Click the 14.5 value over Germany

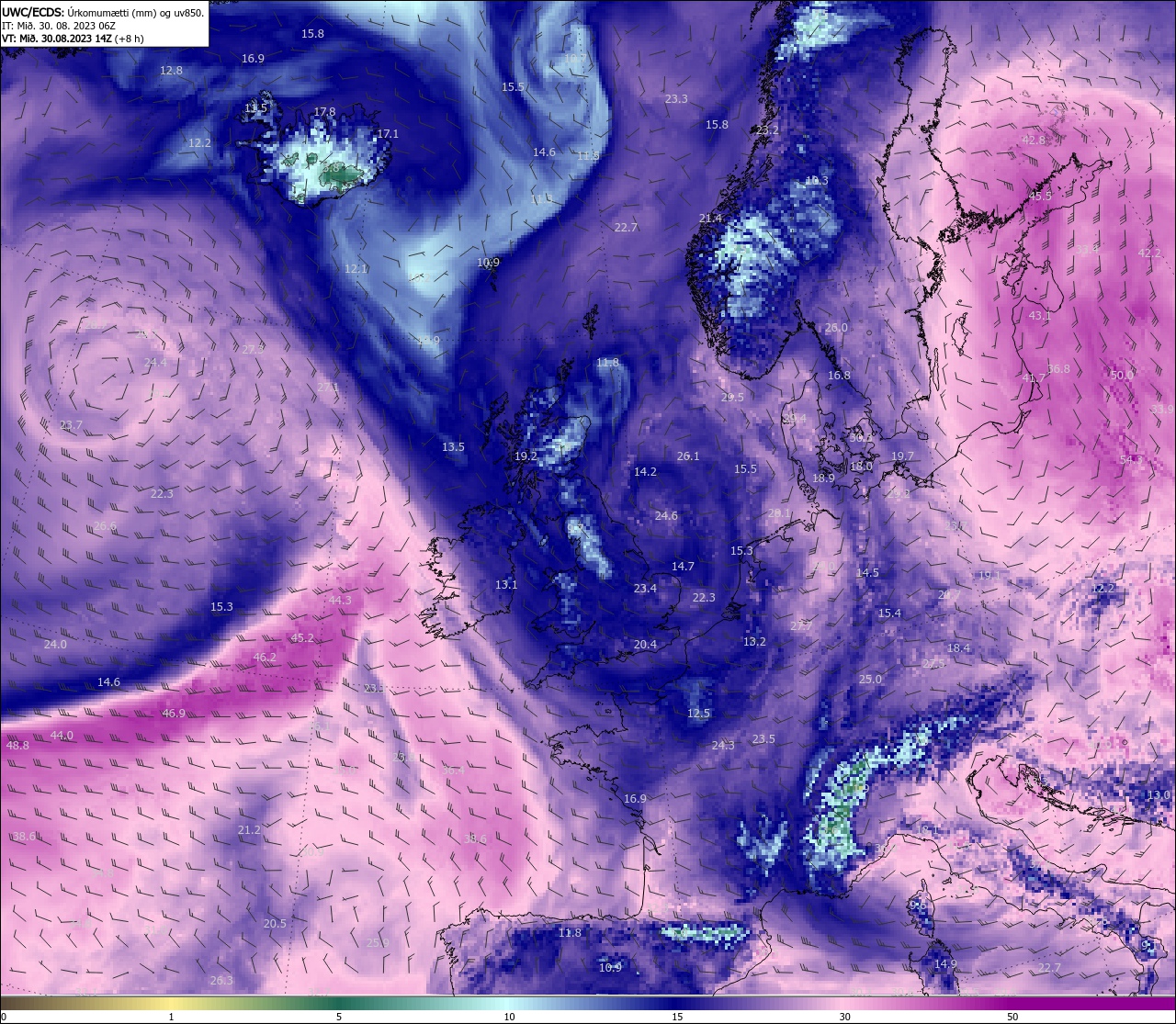[867, 573]
